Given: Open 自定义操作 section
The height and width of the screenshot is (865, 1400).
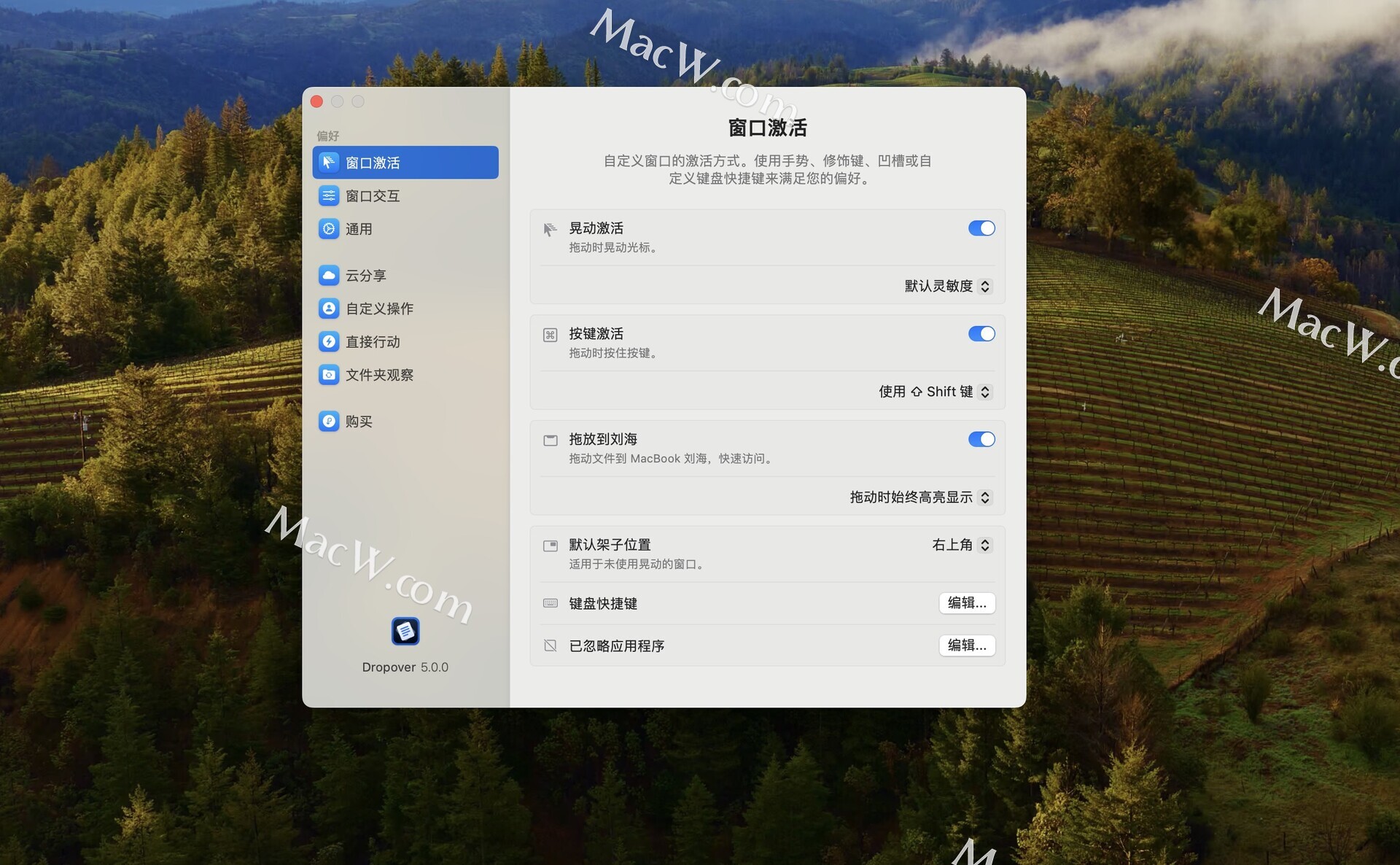Looking at the screenshot, I should pos(405,309).
